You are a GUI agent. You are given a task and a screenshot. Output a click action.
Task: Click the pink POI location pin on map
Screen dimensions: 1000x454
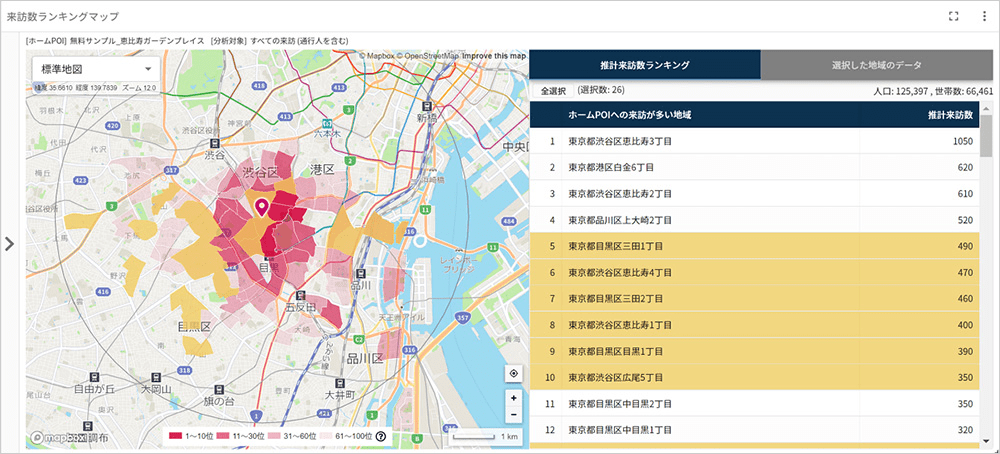(x=262, y=208)
